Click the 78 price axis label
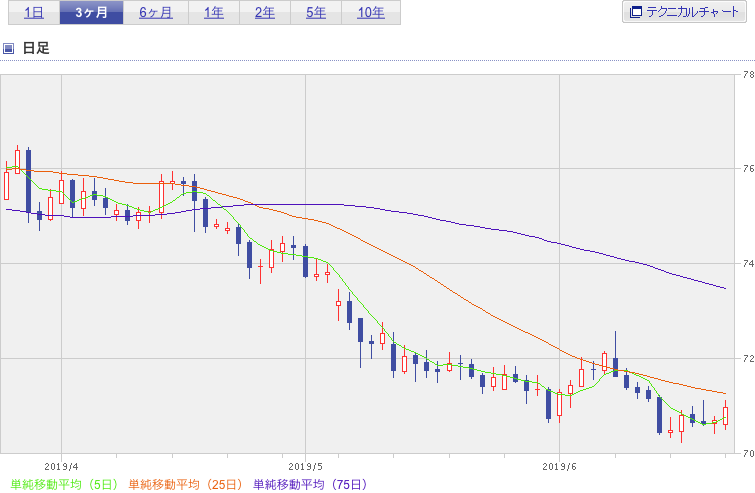 (x=748, y=75)
